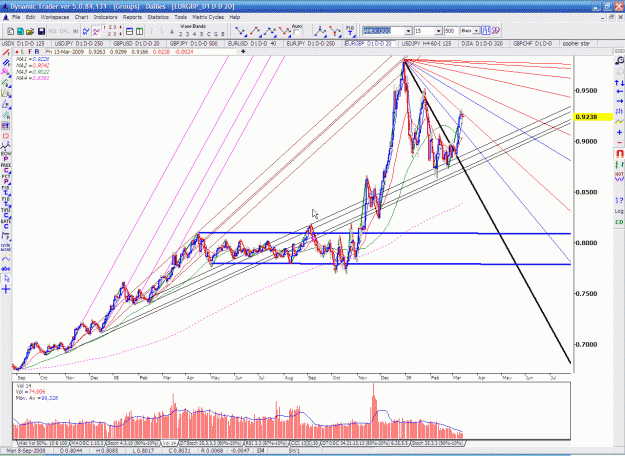Image resolution: width=625 pixels, height=456 pixels.
Task: Click the 500 bars count input field
Action: click(x=450, y=31)
